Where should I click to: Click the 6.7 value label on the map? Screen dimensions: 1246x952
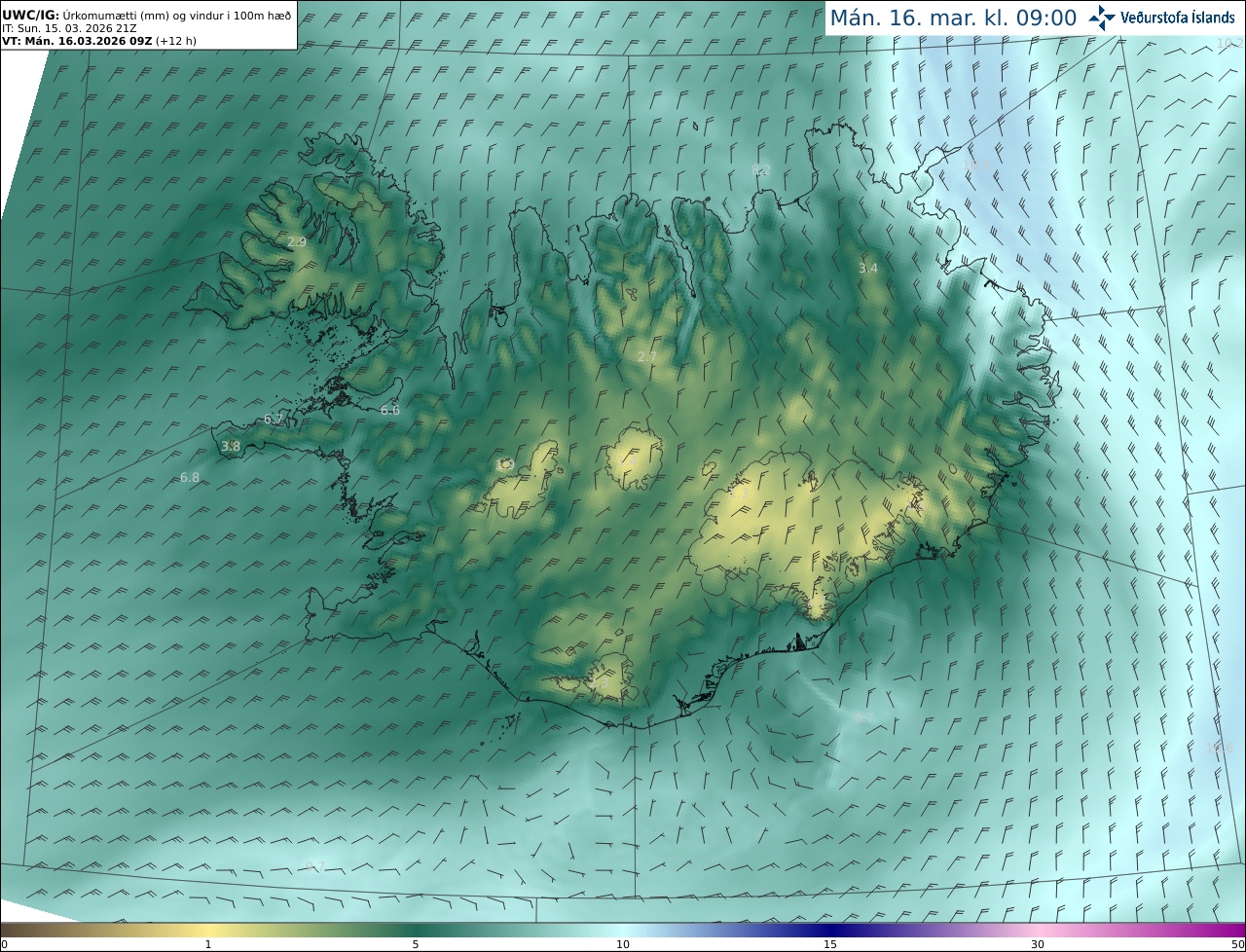tap(274, 420)
